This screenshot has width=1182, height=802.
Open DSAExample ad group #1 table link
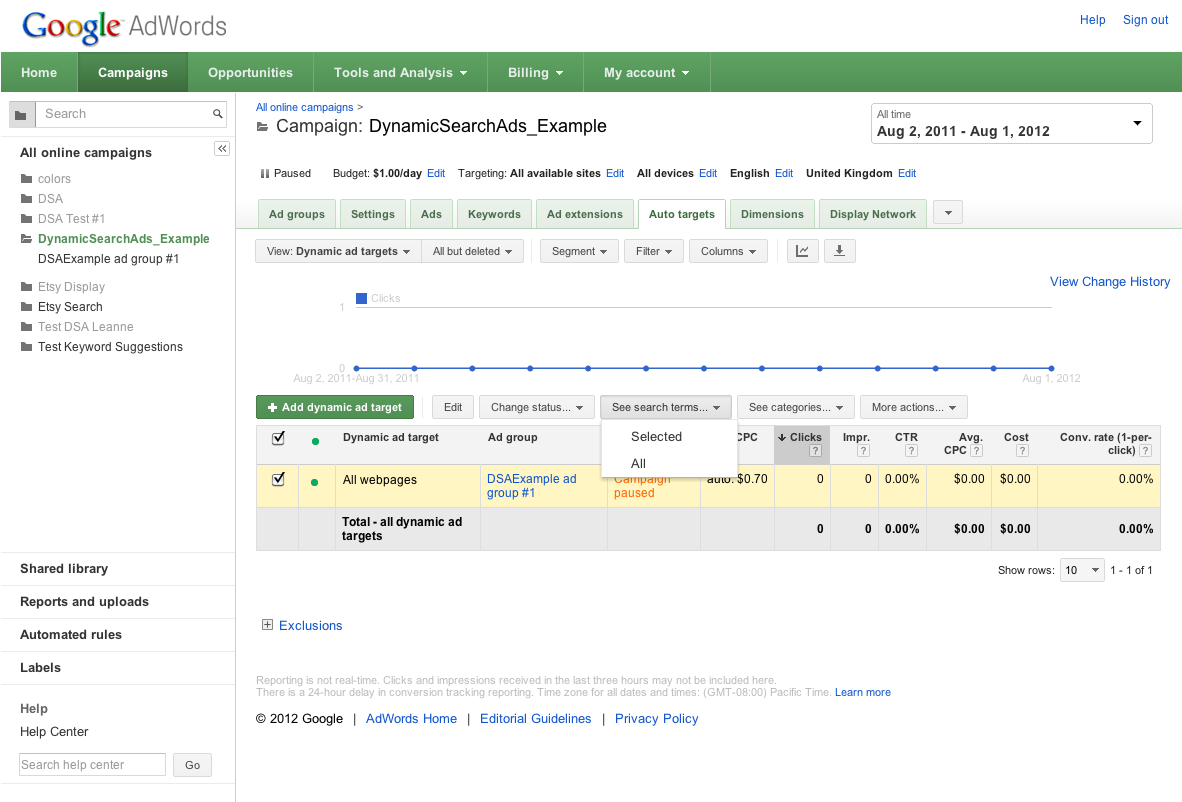coord(531,485)
